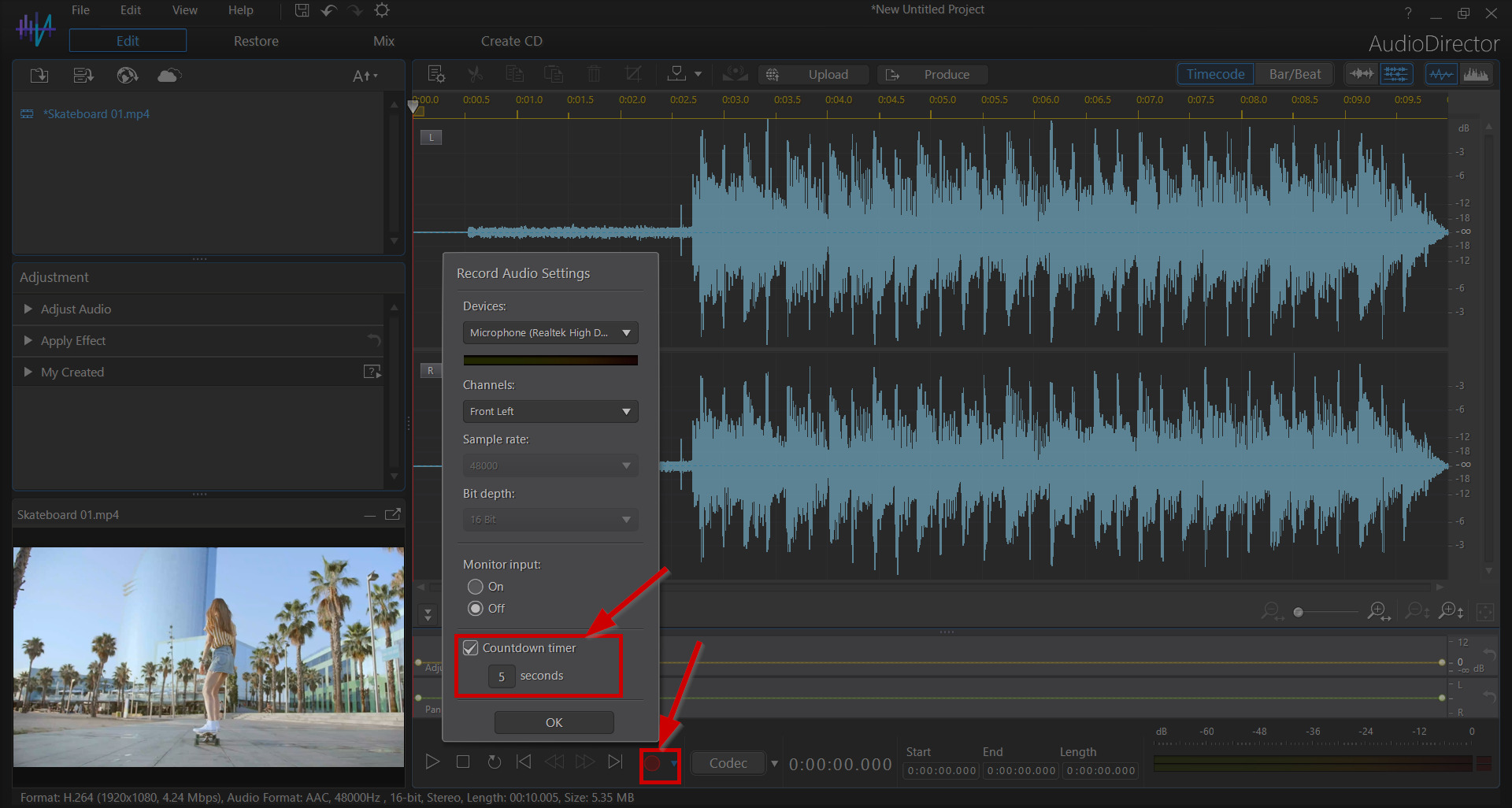Viewport: 1512px width, 808px height.
Task: Click OK in Record Audio Settings
Action: (x=554, y=722)
